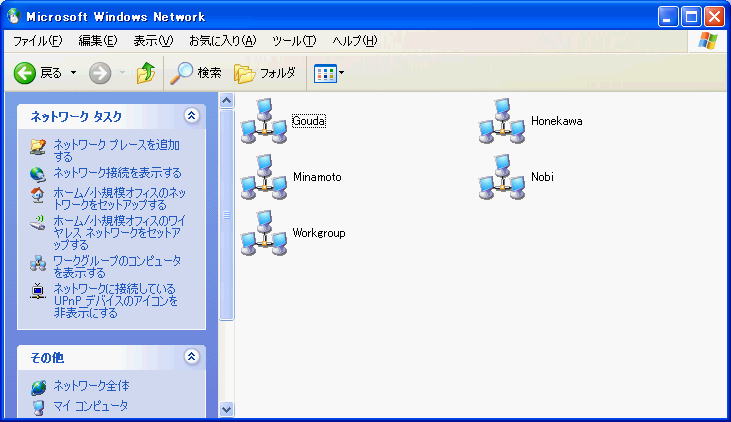Minimize the Microsoft Windows Network window
731x422 pixels.
668,17
